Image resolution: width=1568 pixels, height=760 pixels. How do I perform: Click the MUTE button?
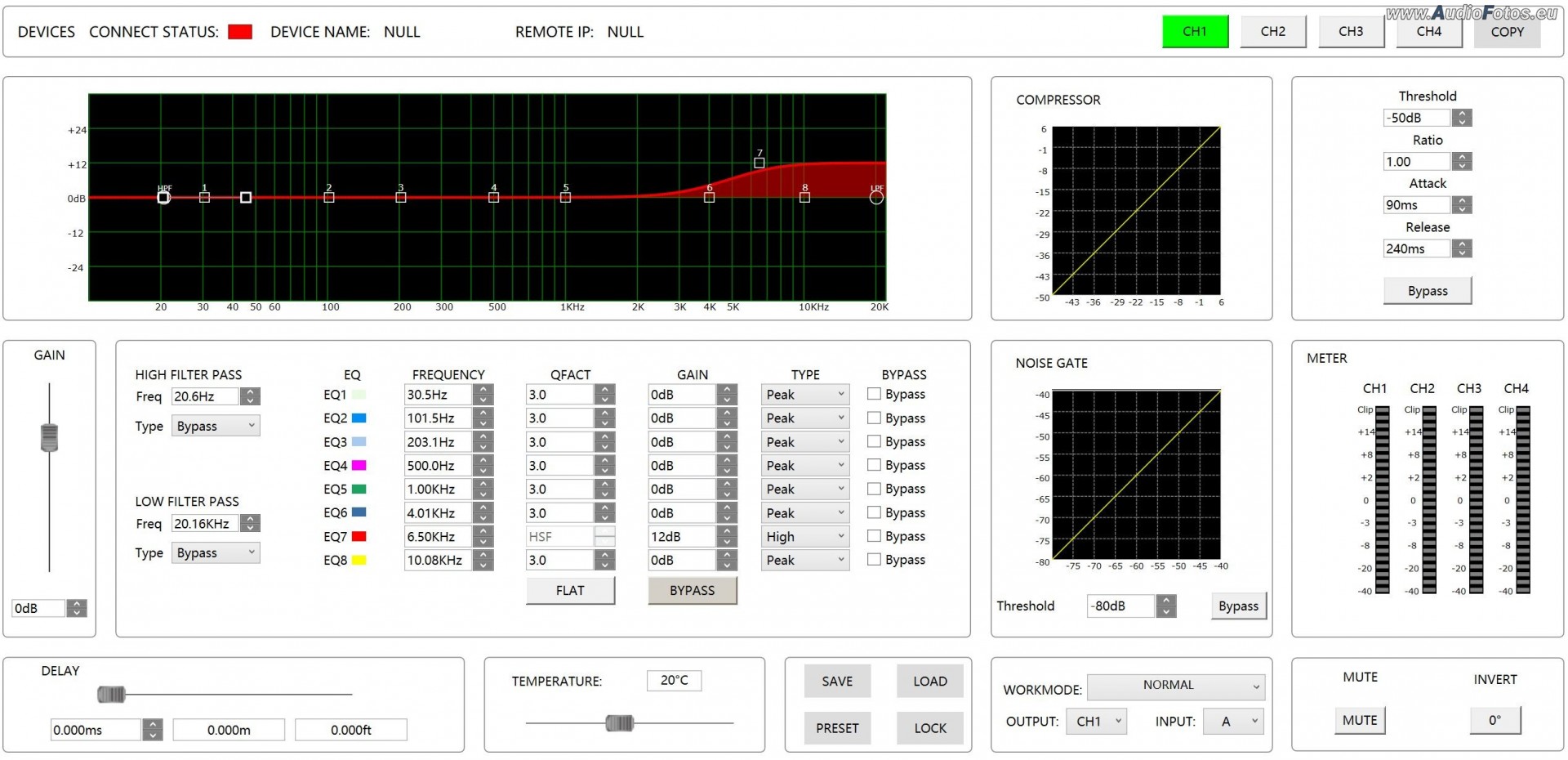click(x=1360, y=721)
